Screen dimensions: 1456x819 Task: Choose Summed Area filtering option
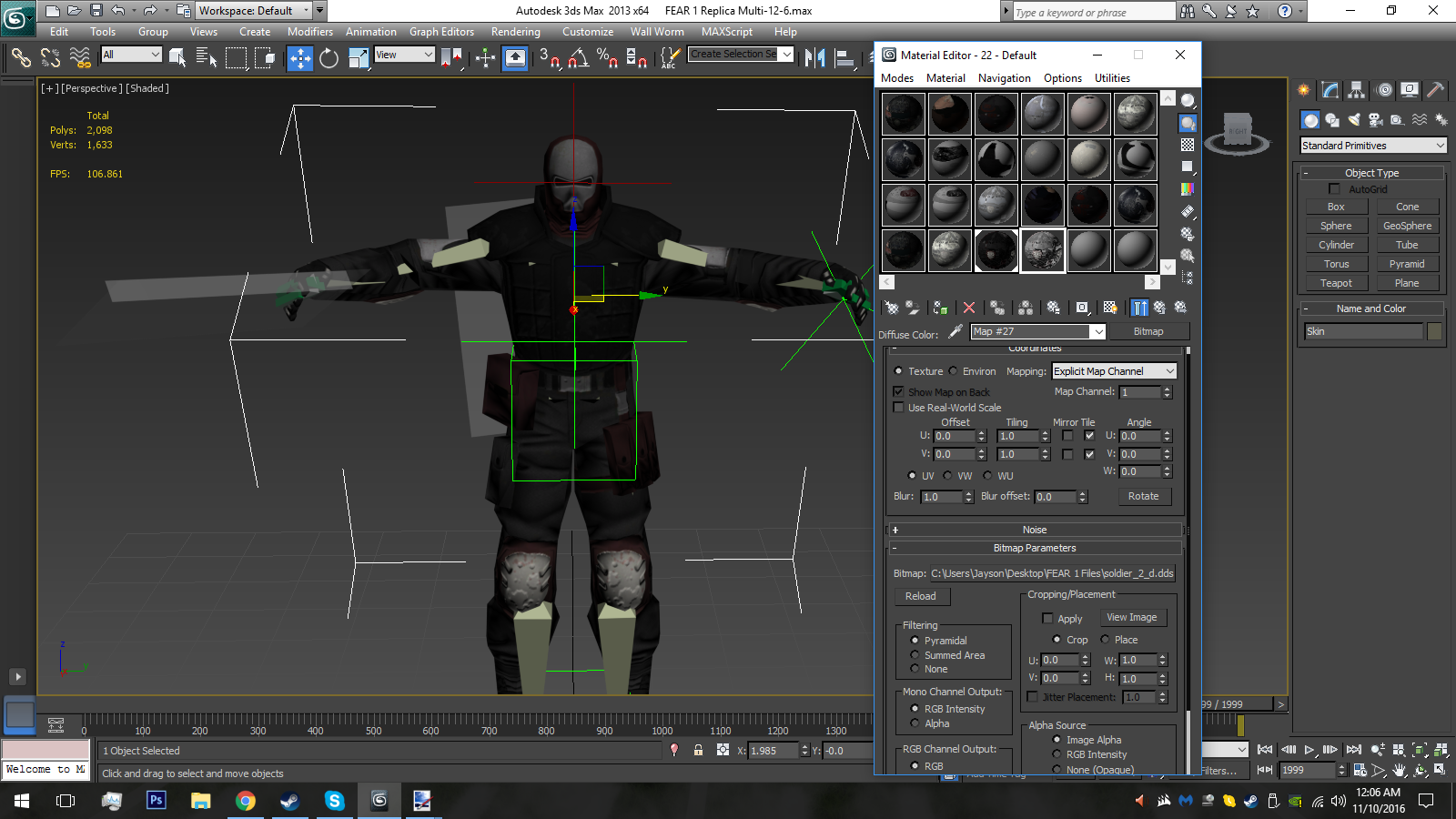coord(915,655)
